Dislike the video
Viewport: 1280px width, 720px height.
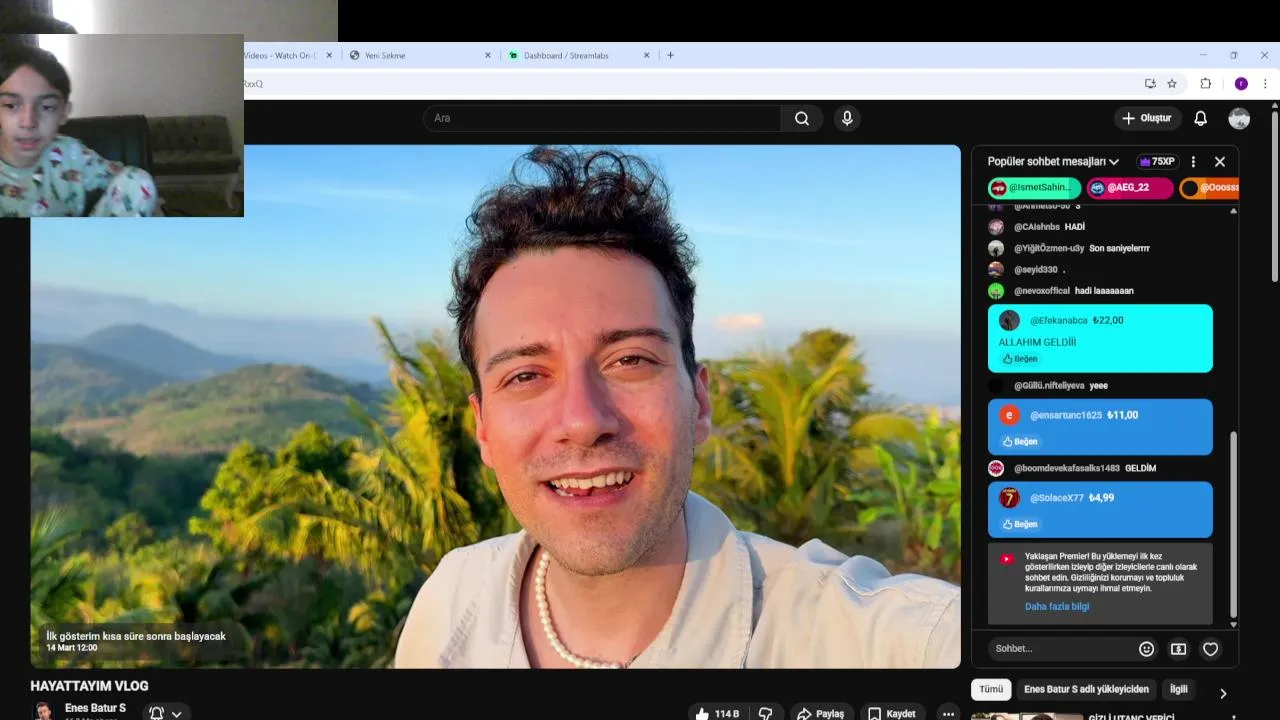[x=765, y=713]
